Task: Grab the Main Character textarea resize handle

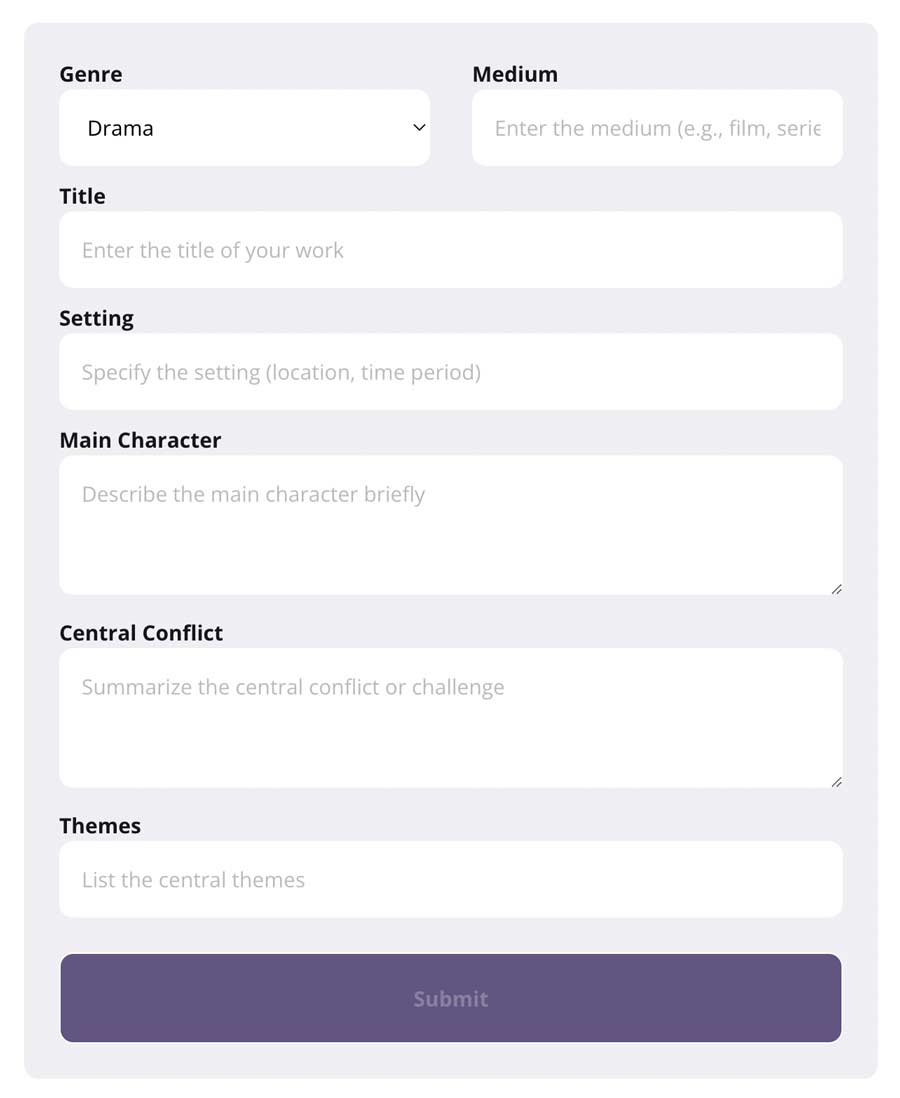Action: (x=836, y=589)
